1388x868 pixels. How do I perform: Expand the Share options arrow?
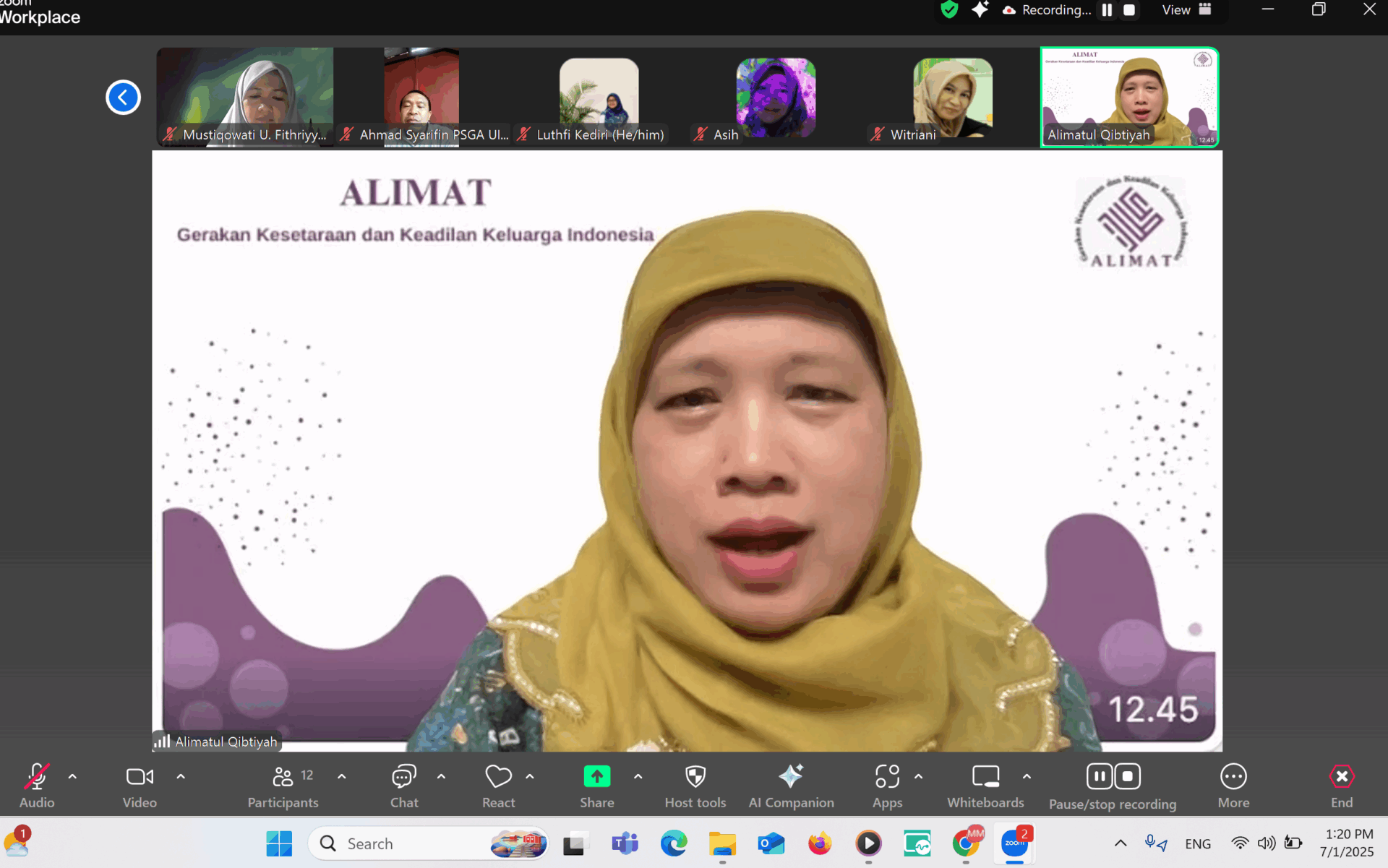pyautogui.click(x=638, y=777)
